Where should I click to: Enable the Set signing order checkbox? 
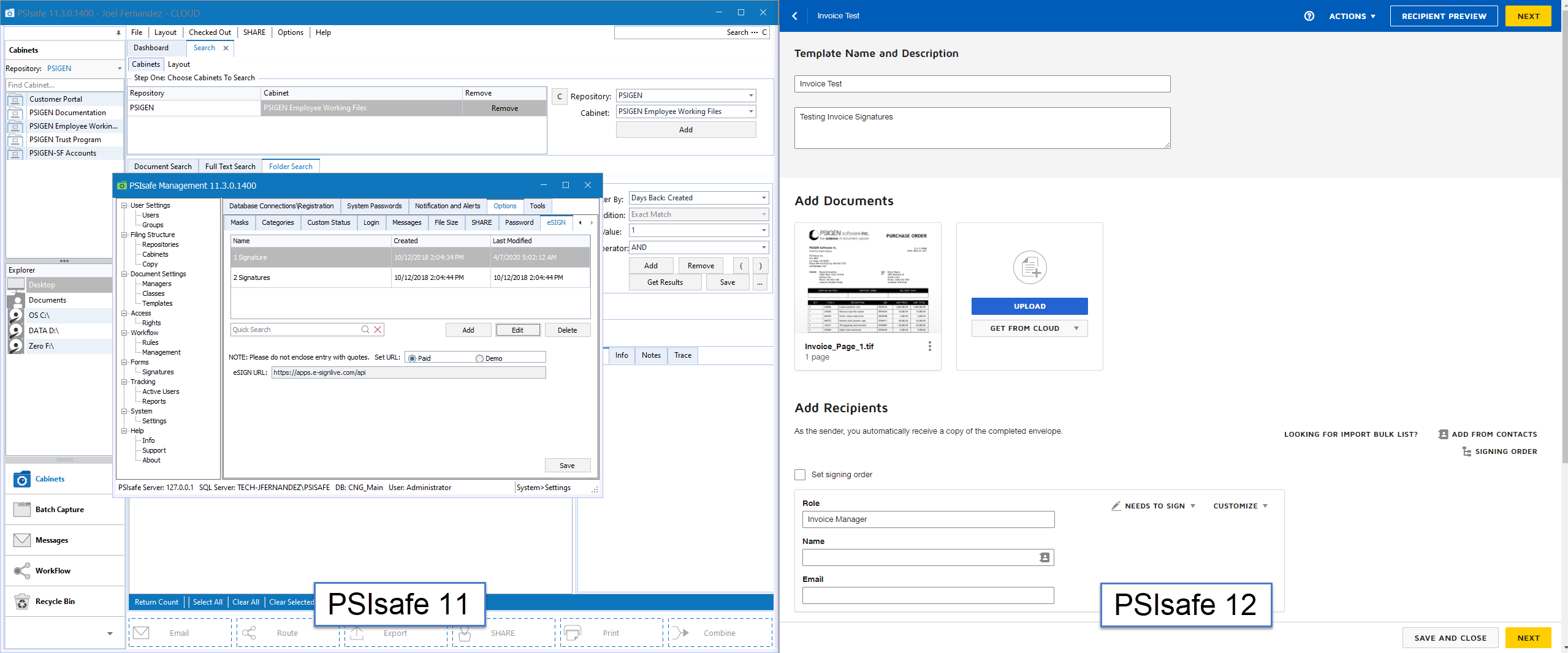click(800, 475)
